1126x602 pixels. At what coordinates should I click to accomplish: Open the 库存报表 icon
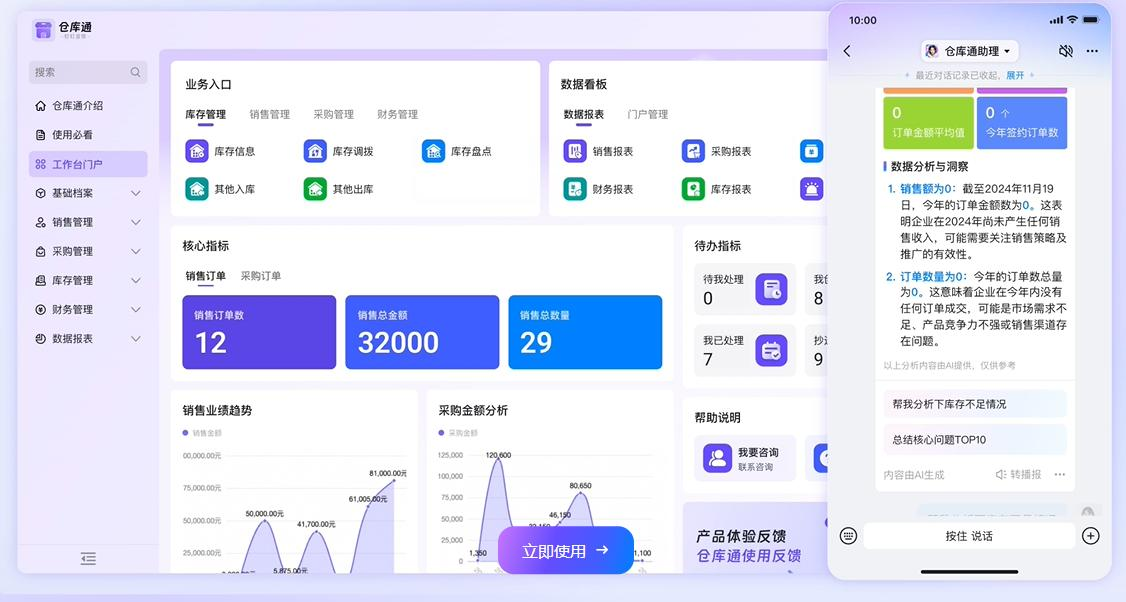pyautogui.click(x=693, y=189)
